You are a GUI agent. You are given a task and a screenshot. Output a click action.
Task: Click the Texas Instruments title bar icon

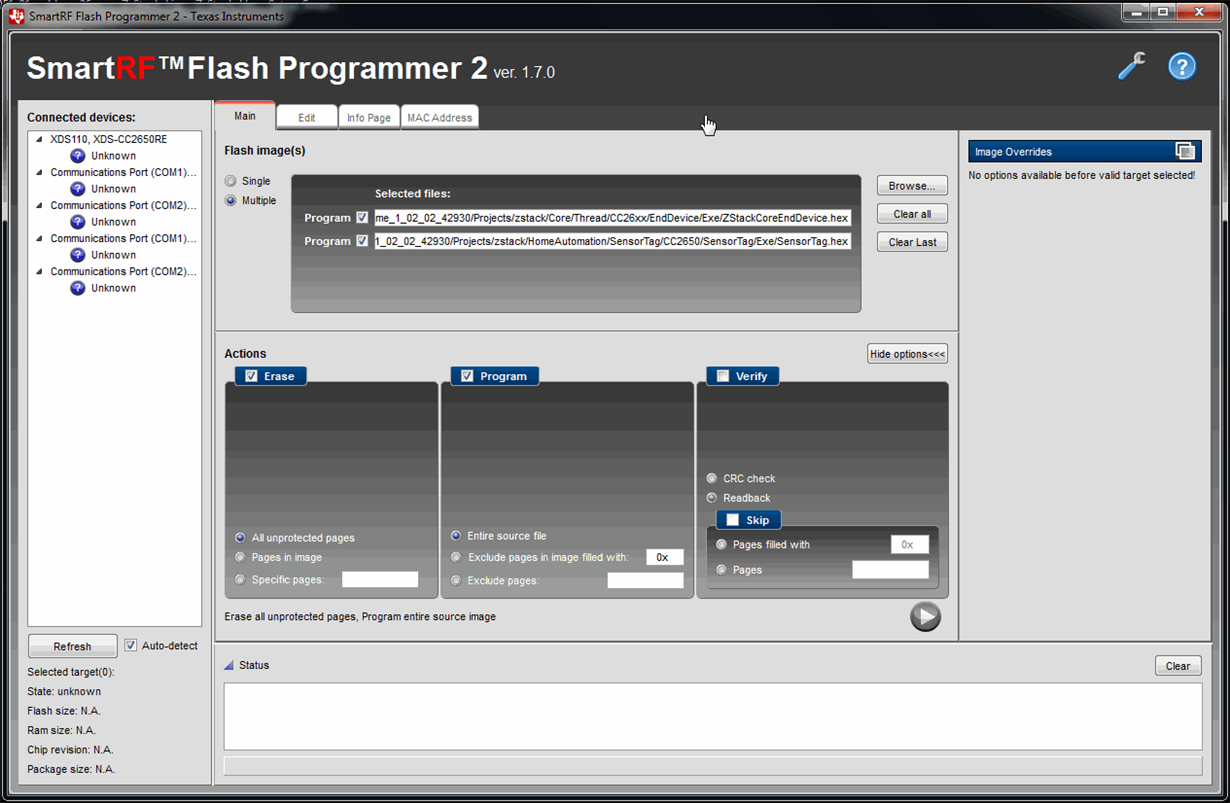(x=16, y=15)
